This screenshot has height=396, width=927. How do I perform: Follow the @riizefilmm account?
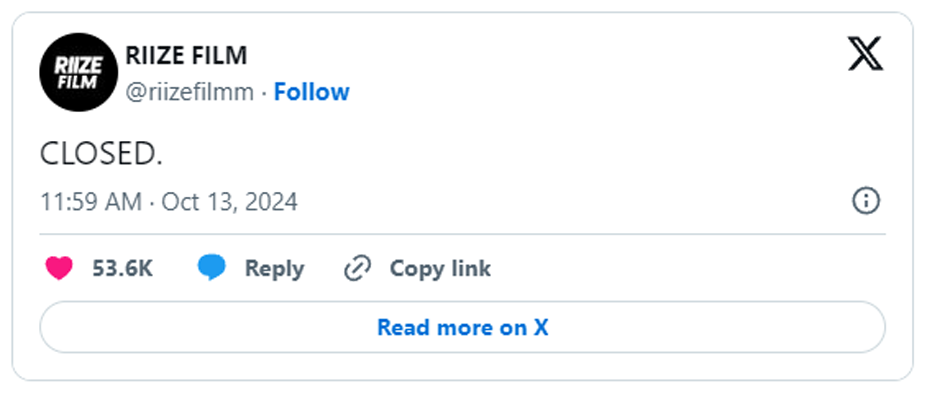coord(312,92)
